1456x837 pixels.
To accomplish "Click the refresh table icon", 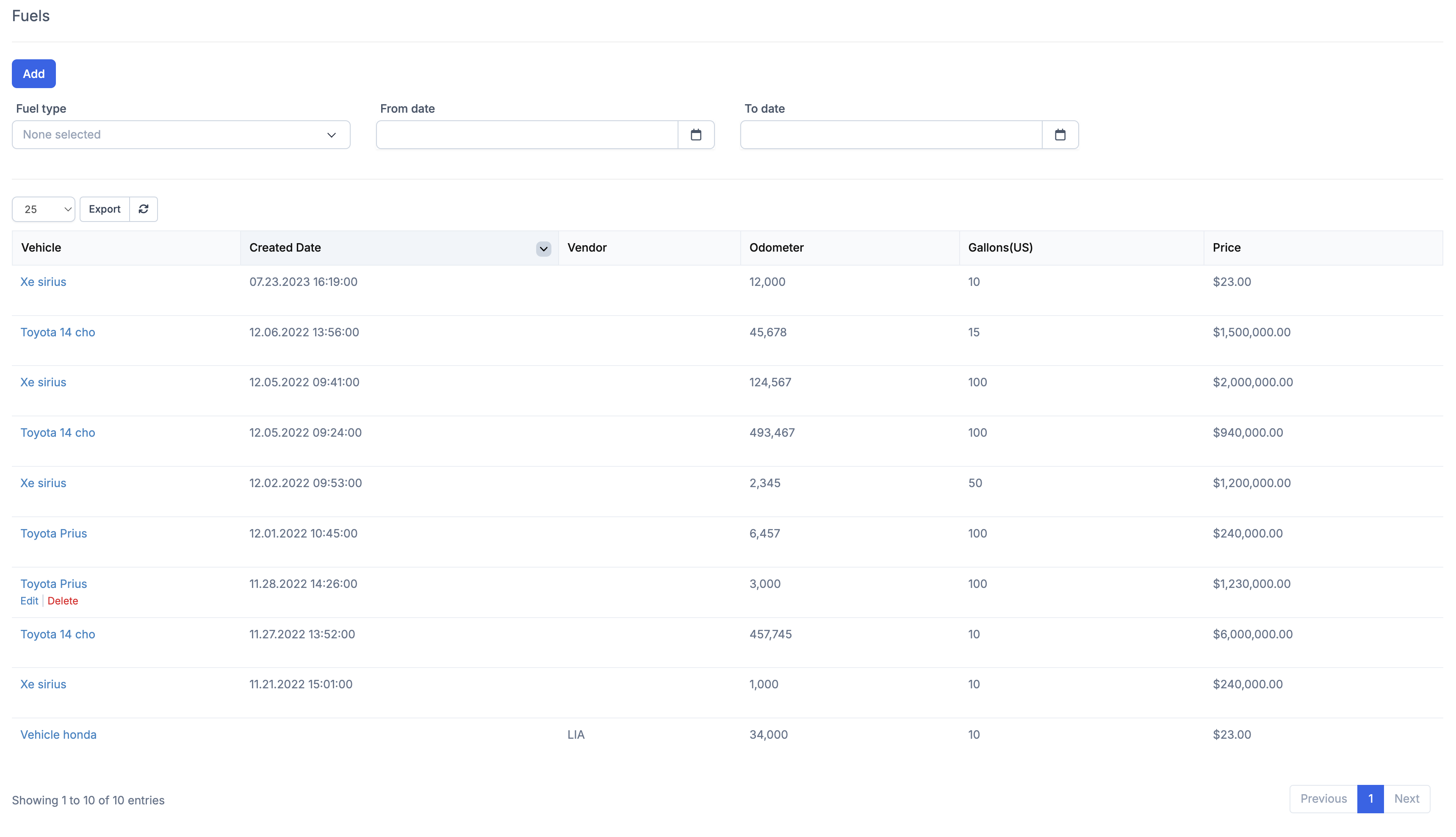I will click(x=143, y=209).
